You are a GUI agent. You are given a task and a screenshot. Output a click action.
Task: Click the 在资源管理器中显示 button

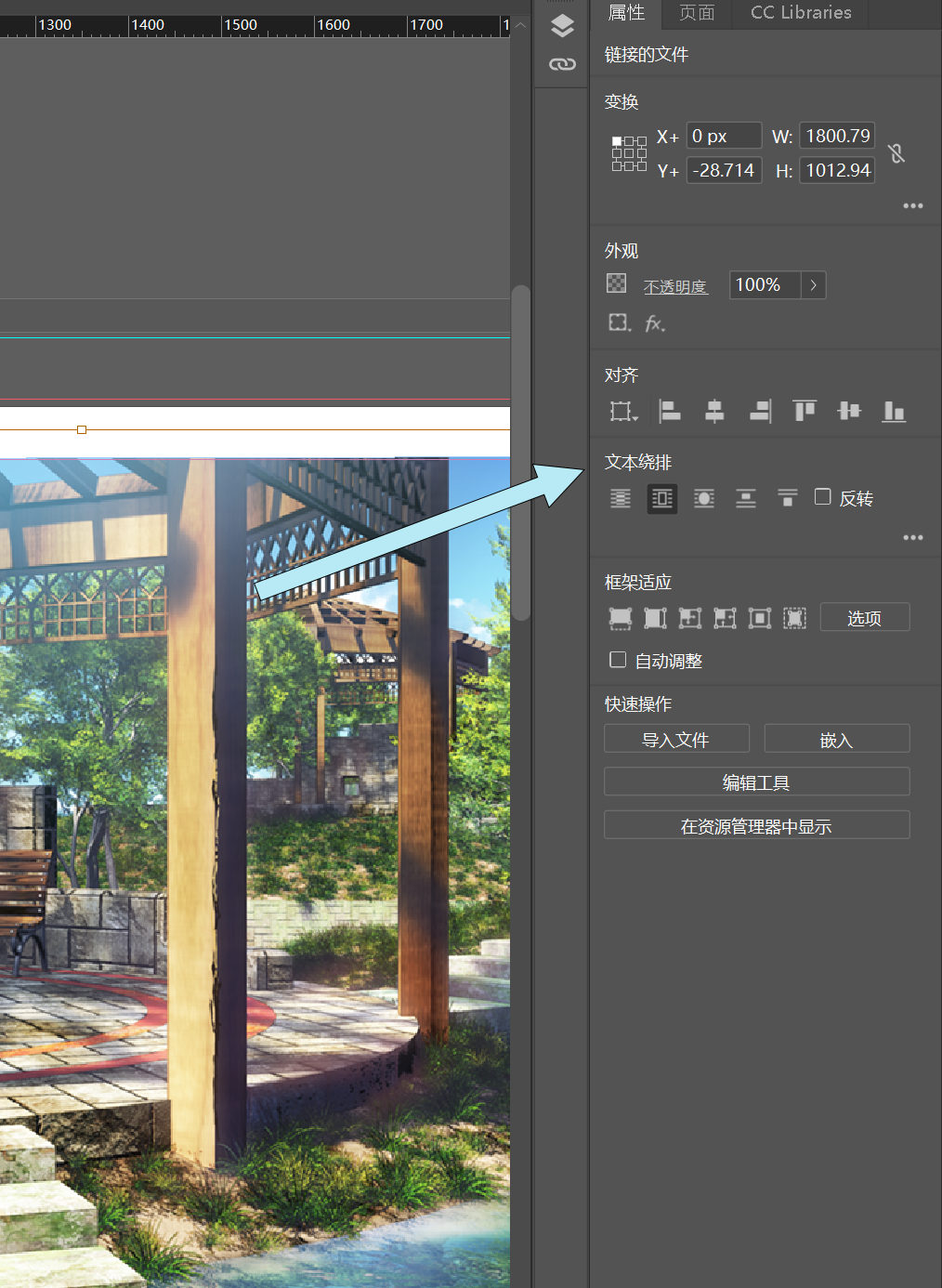pyautogui.click(x=756, y=826)
